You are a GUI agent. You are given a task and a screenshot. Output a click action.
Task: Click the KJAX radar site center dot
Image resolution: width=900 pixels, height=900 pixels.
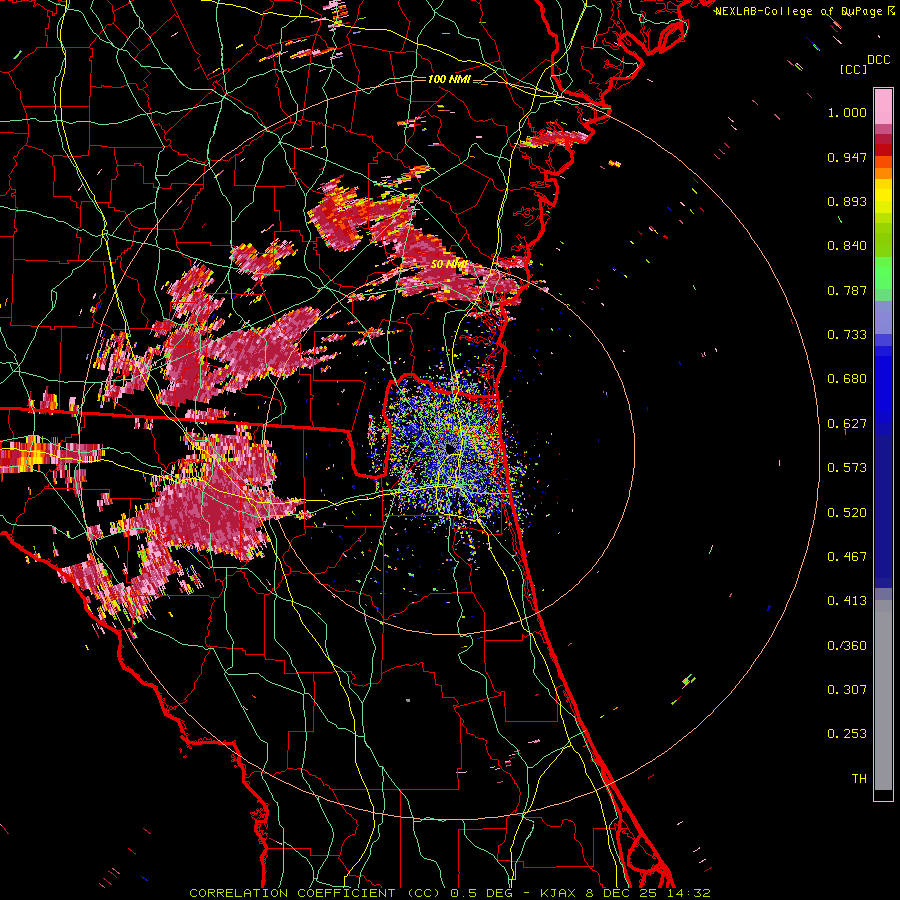pos(450,448)
